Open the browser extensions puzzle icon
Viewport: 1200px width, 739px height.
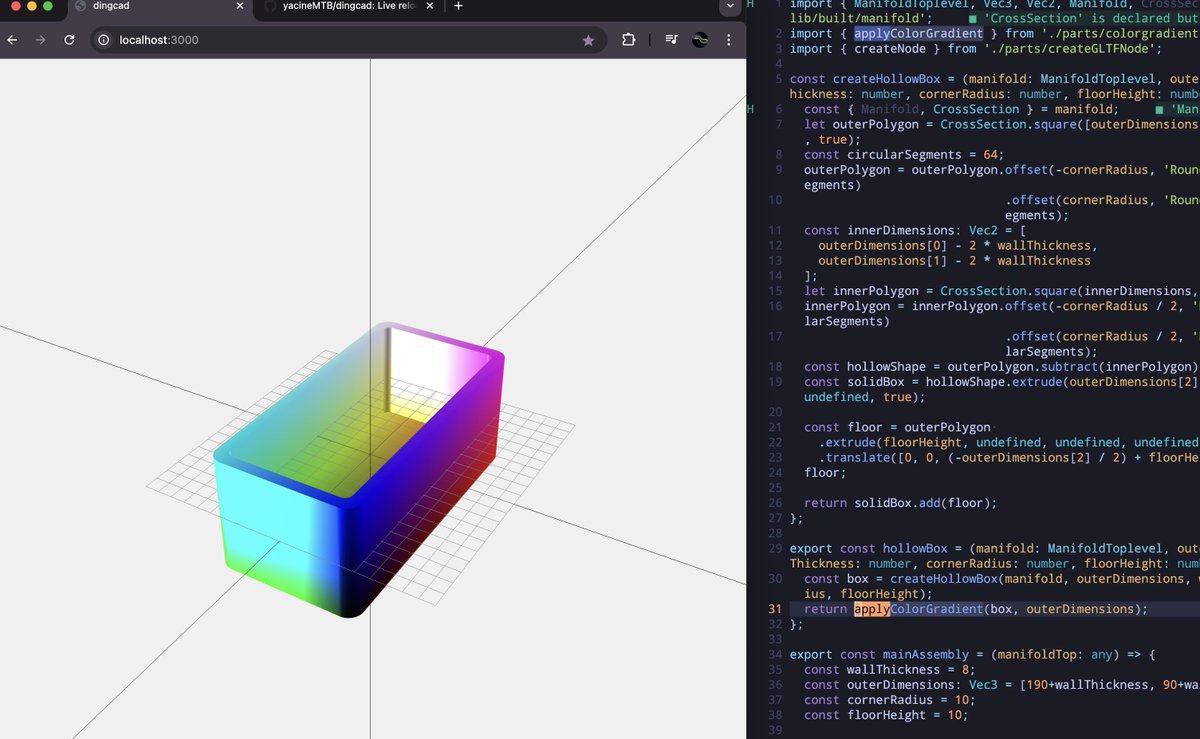(628, 40)
